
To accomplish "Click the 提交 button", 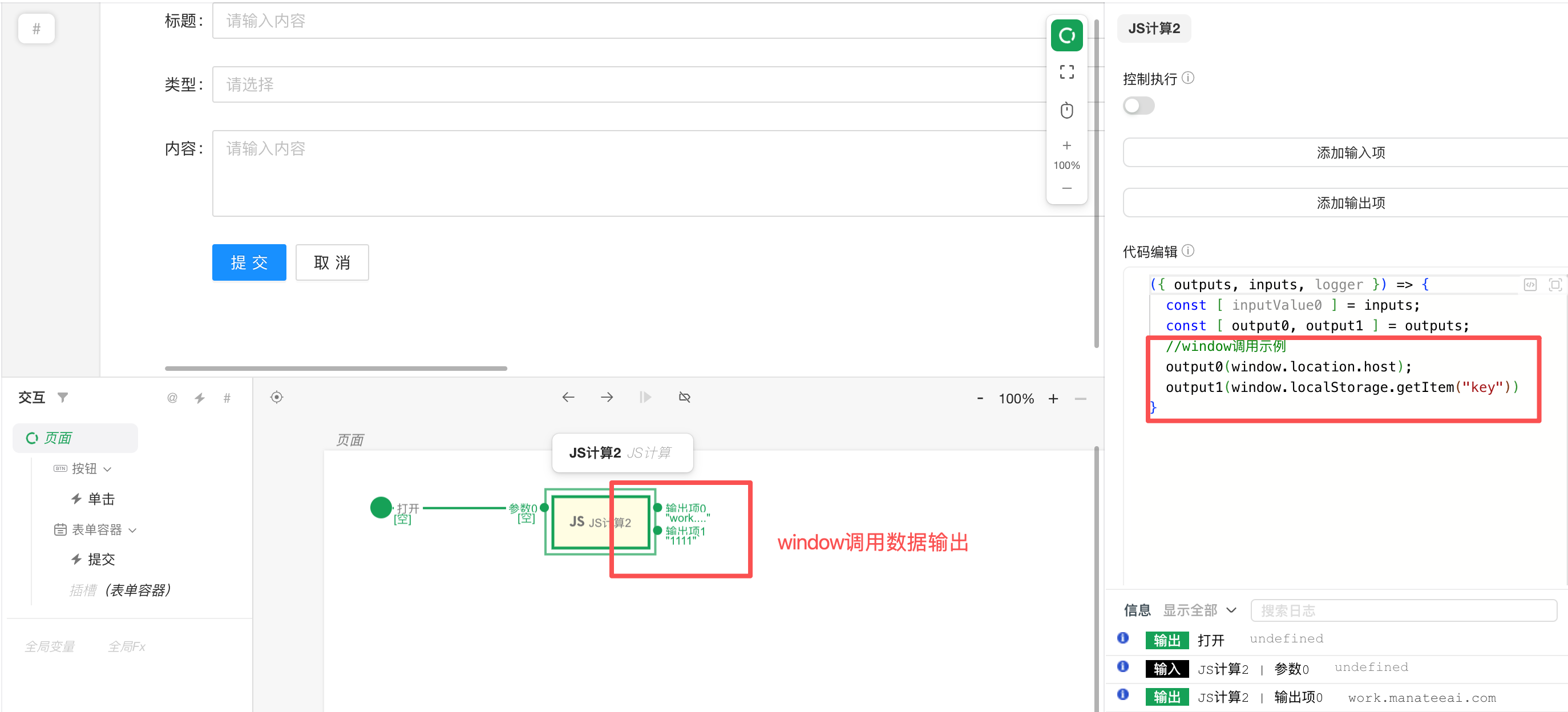I will 249,262.
